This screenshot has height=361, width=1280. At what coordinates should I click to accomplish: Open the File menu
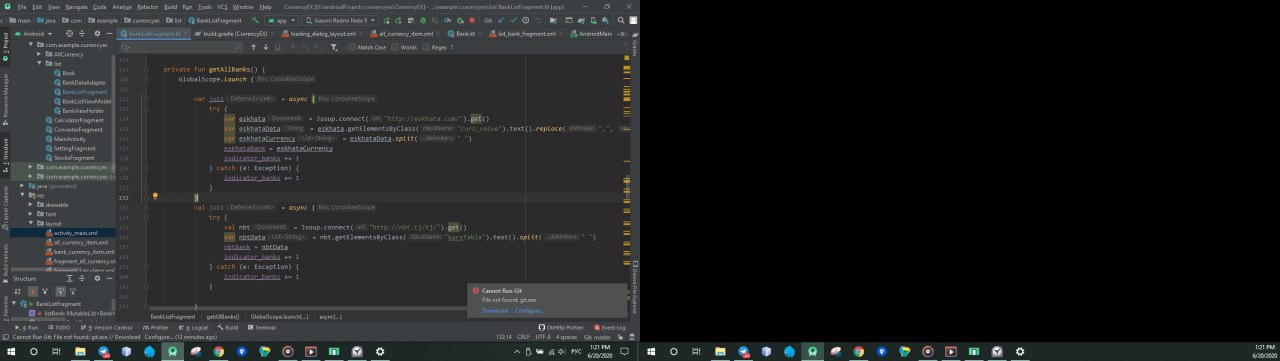[21, 7]
